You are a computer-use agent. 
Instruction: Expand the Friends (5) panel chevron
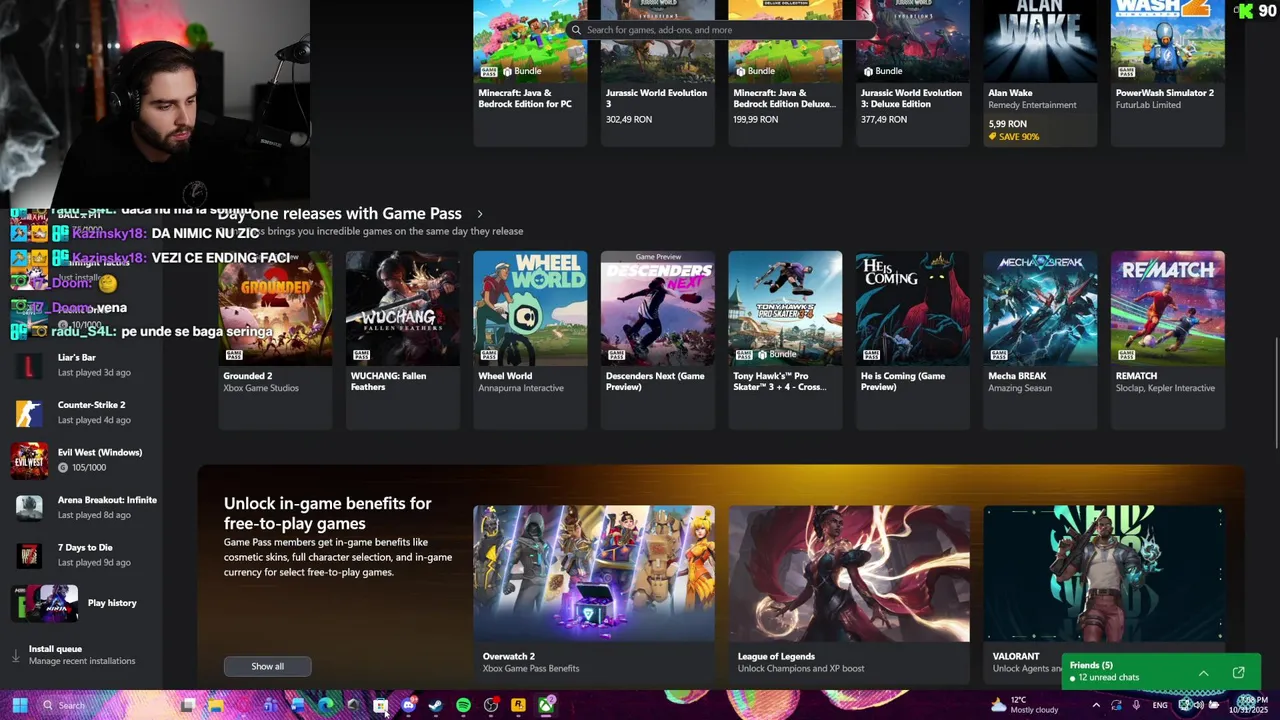tap(1203, 673)
